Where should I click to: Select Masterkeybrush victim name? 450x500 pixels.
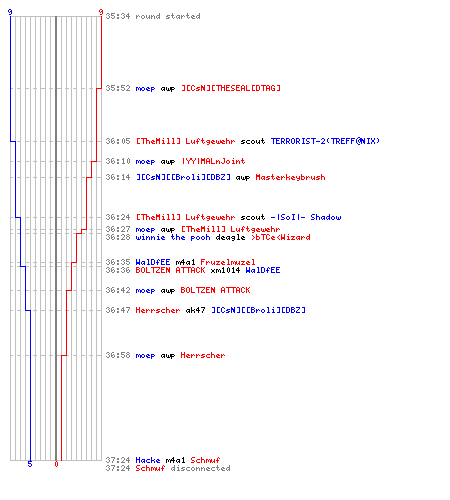click(x=290, y=177)
